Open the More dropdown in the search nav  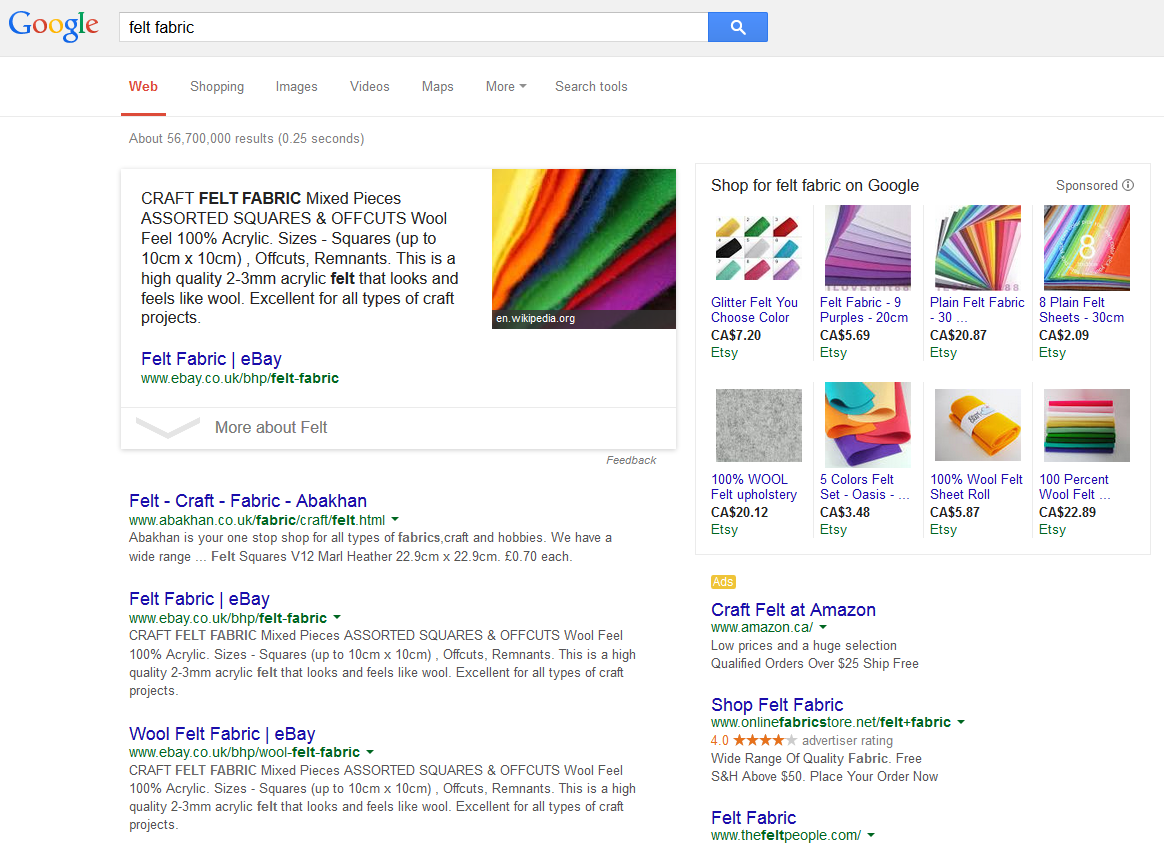coord(505,87)
